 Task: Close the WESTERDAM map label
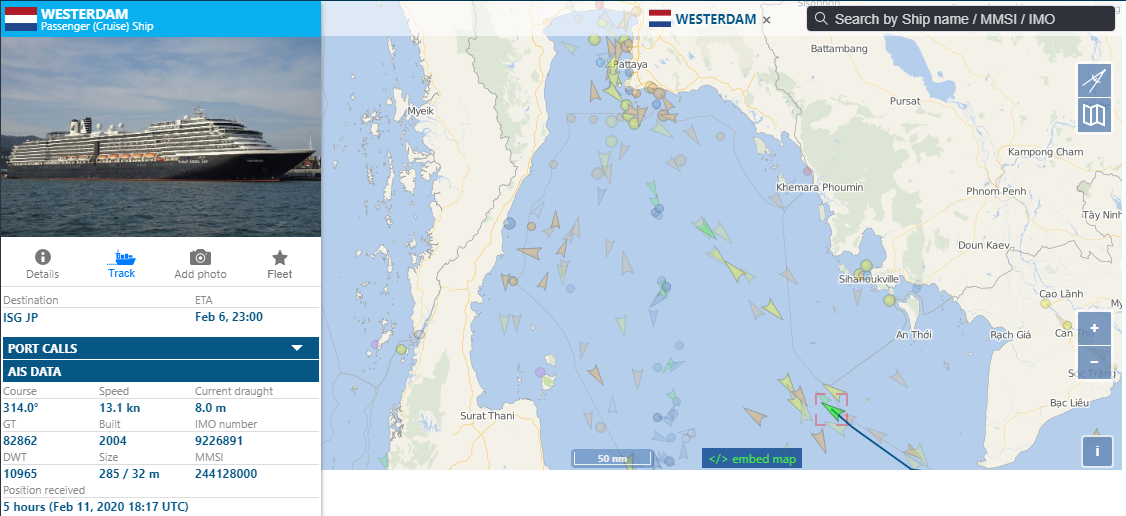point(766,19)
